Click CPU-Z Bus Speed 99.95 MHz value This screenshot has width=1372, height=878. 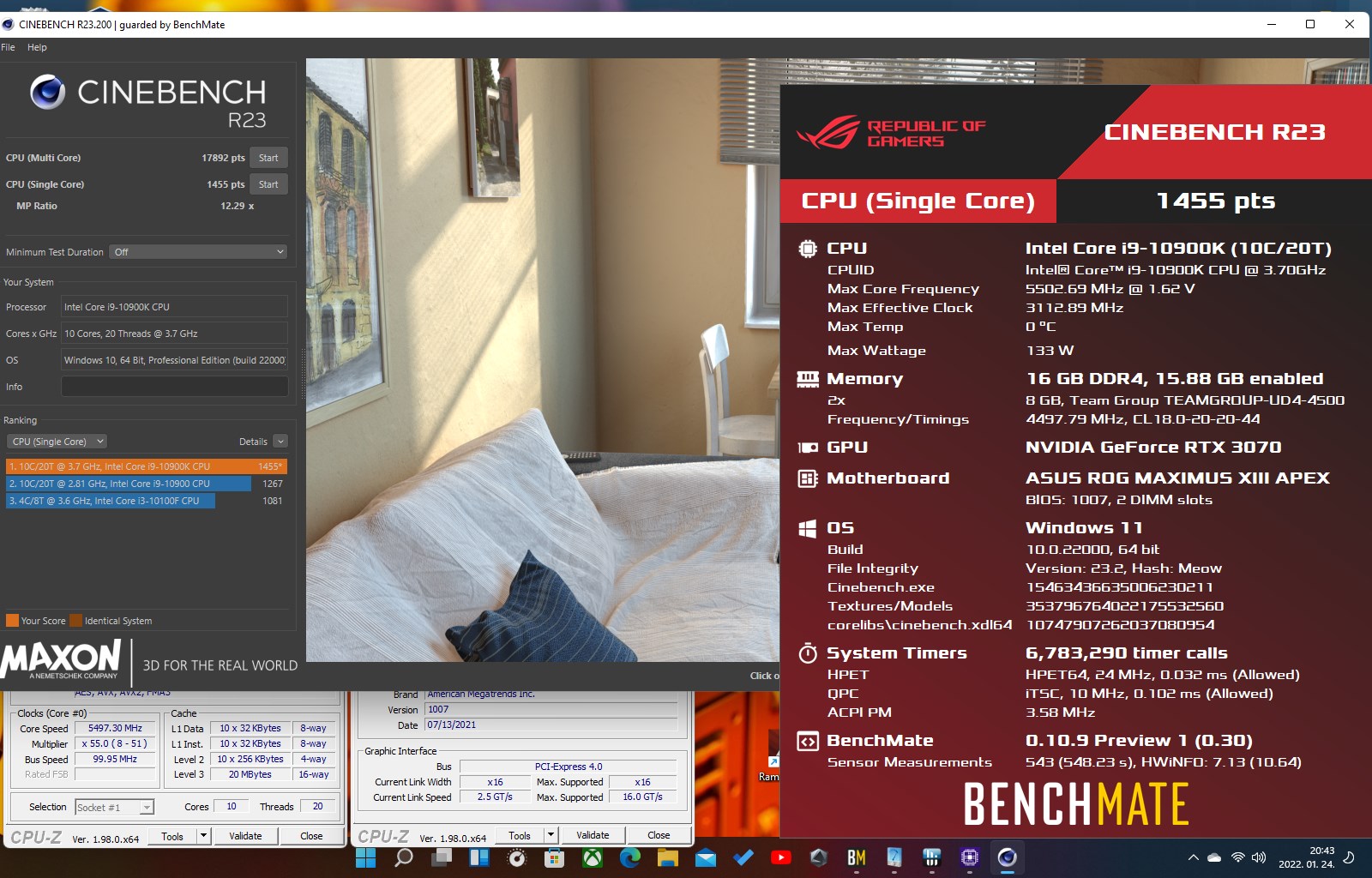pos(115,759)
